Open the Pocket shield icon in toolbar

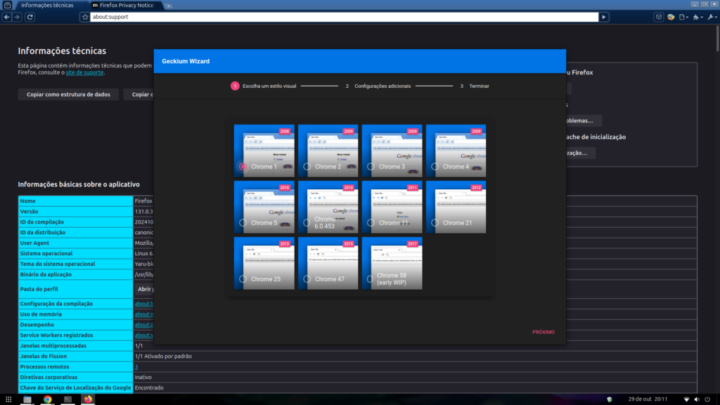tap(658, 17)
